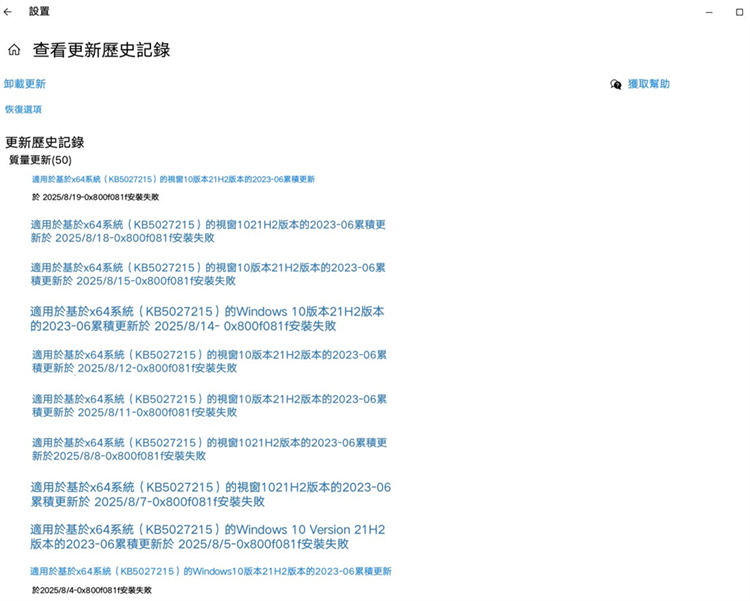Image resolution: width=750 pixels, height=601 pixels.
Task: Open the home icon beside the title
Action: tap(14, 50)
